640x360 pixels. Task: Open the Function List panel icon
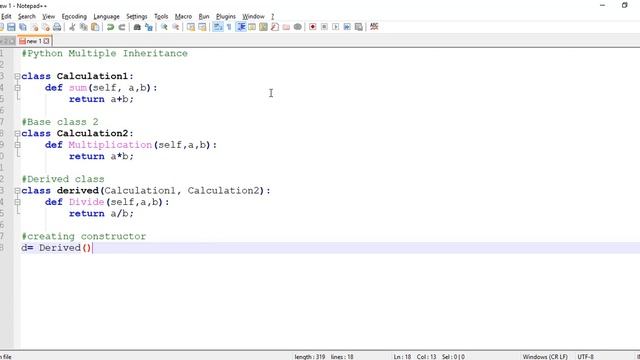click(275, 27)
